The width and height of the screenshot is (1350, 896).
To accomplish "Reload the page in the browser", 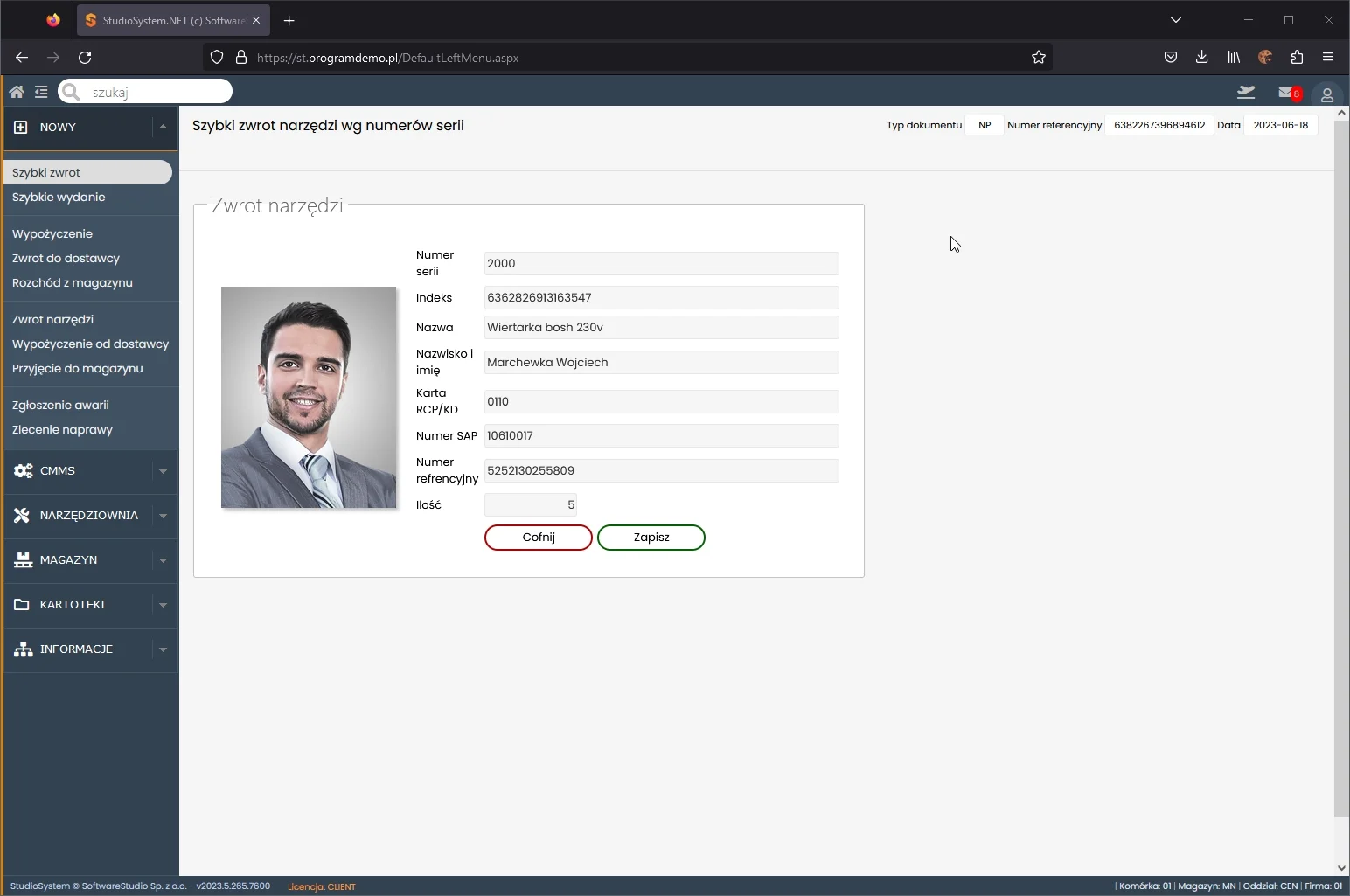I will point(85,58).
